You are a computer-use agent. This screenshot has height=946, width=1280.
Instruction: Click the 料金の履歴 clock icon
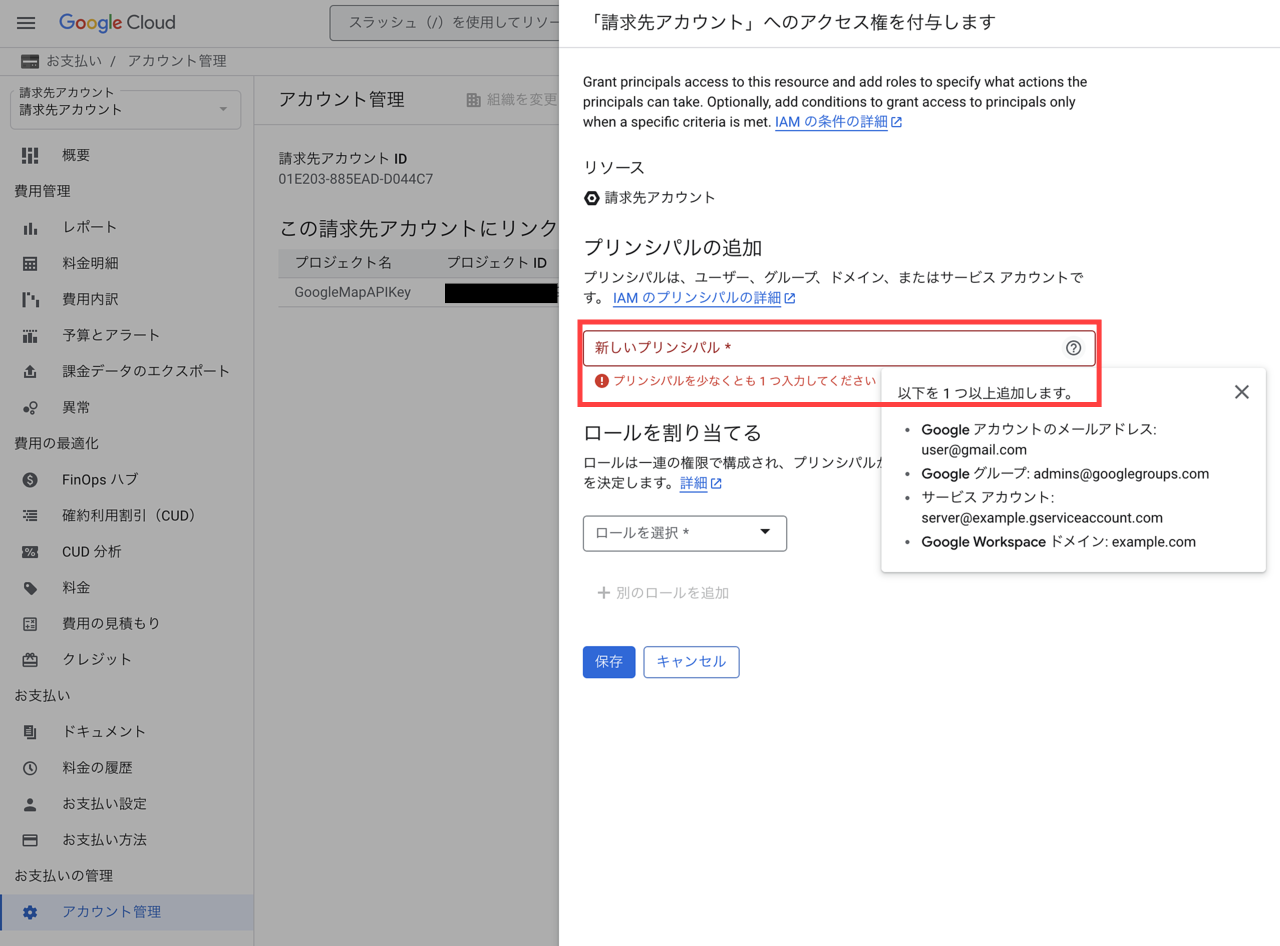pyautogui.click(x=30, y=767)
